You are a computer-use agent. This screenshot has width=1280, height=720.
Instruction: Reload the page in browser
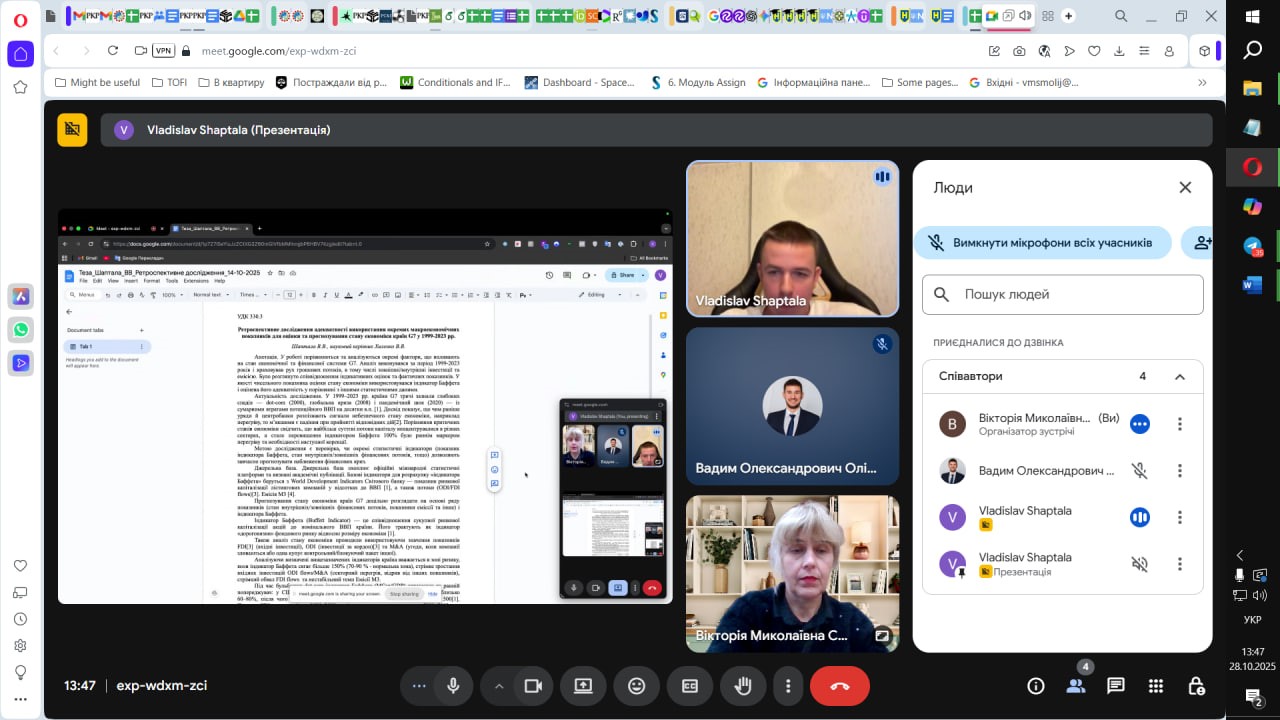click(113, 51)
